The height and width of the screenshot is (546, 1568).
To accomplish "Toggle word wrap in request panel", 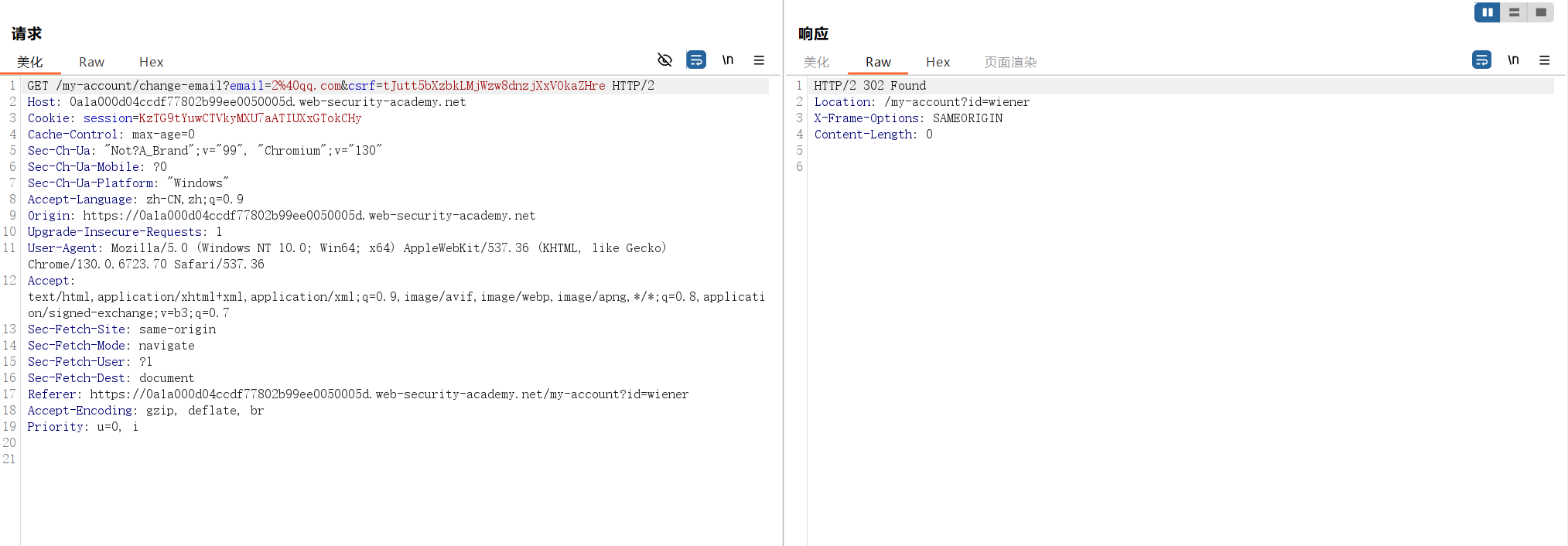I will [696, 60].
